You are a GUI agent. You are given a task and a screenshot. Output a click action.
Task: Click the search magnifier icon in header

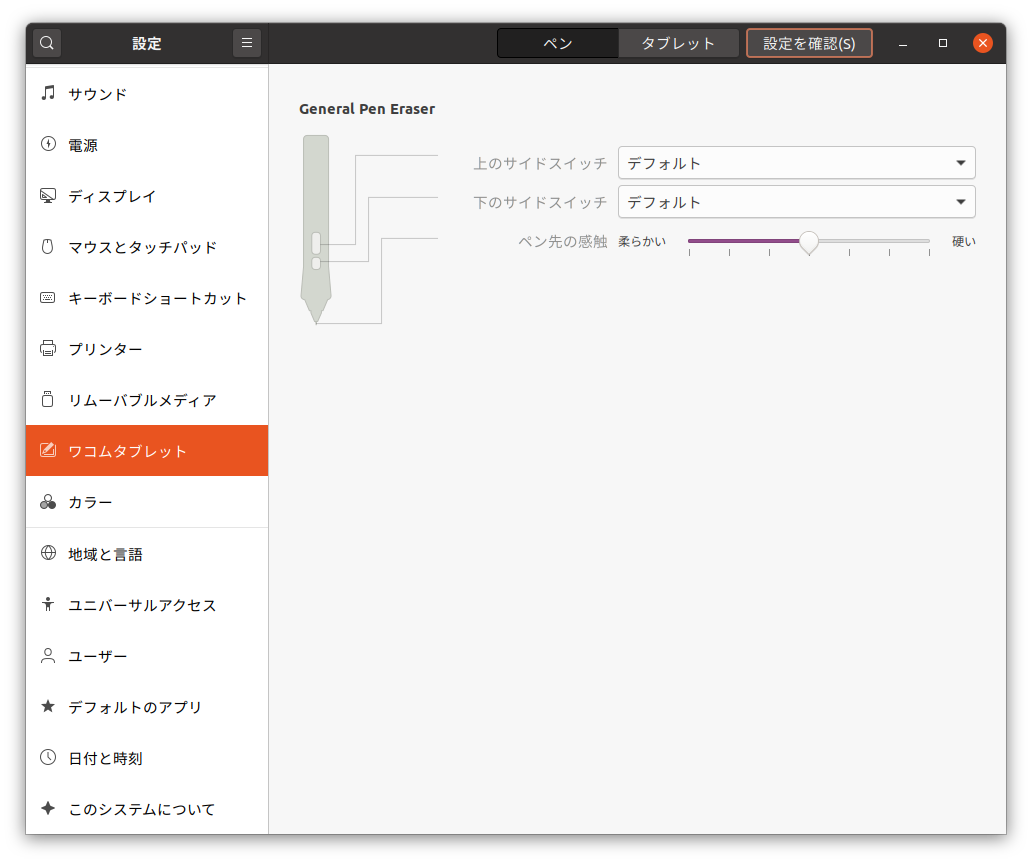(x=47, y=43)
